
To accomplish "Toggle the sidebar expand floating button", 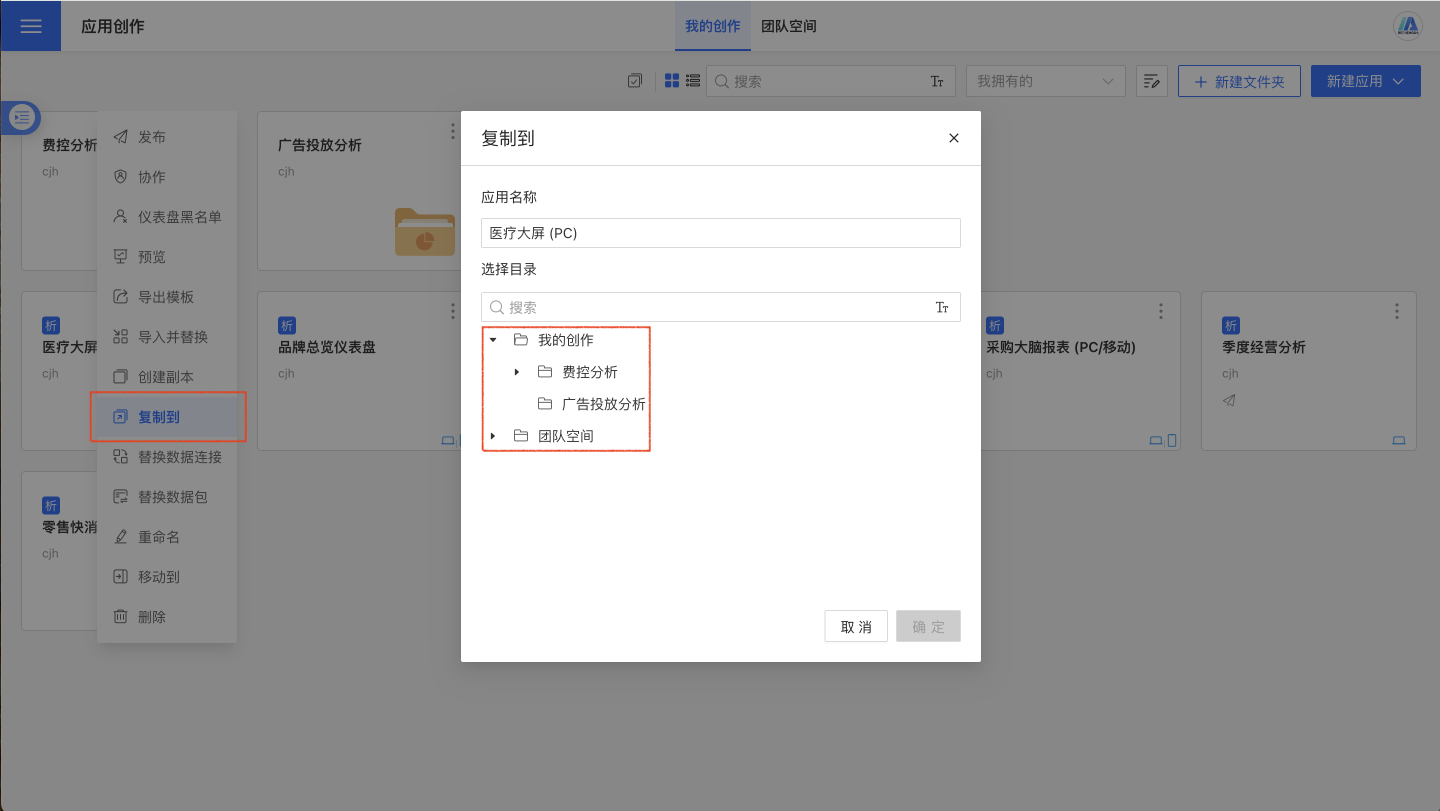I will point(22,118).
